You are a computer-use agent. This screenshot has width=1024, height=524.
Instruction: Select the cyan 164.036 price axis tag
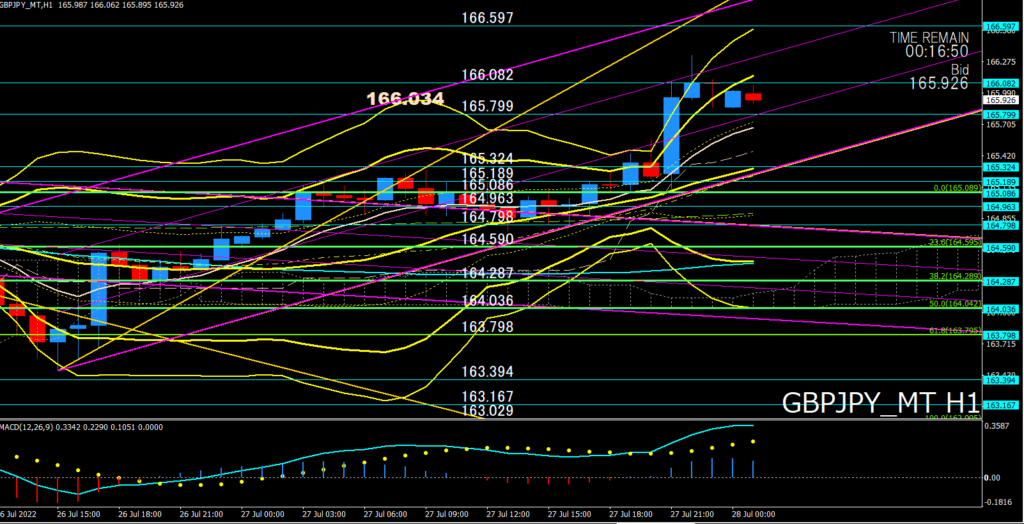pos(999,309)
